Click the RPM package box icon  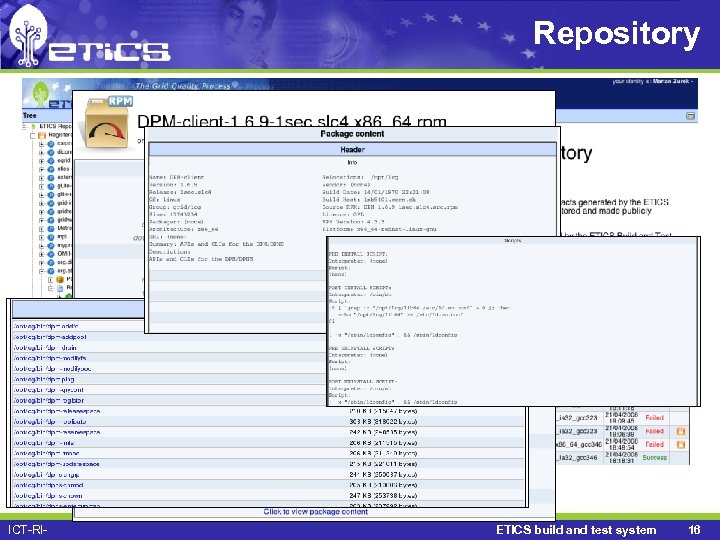pos(107,123)
